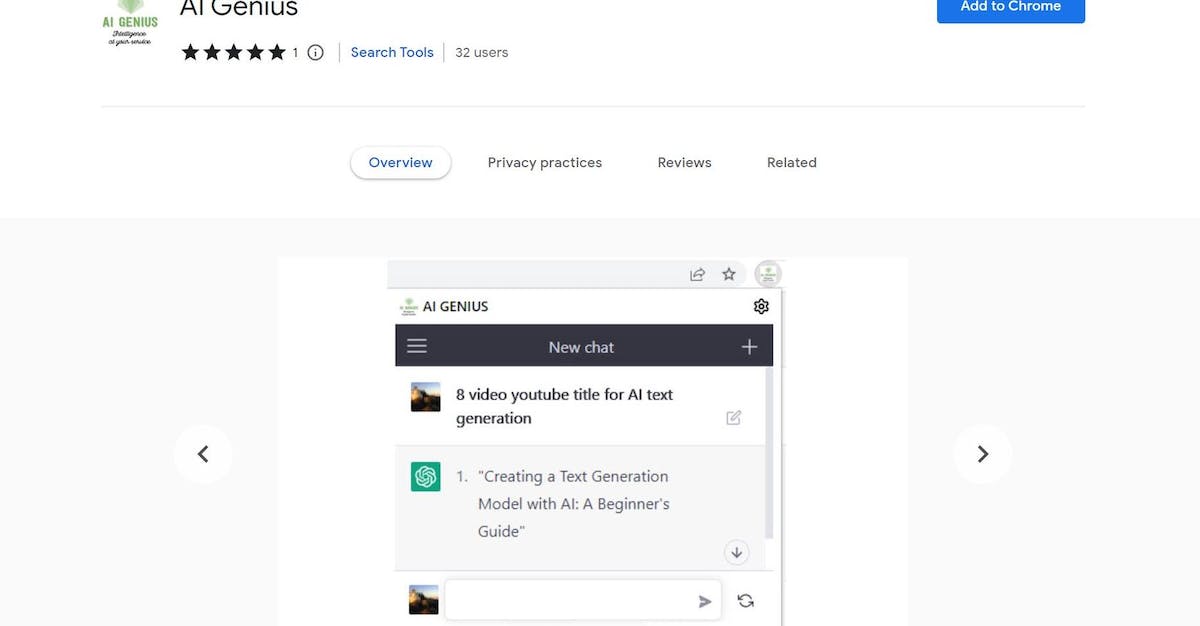Regenerate response with refresh icon
This screenshot has width=1200, height=626.
(745, 601)
